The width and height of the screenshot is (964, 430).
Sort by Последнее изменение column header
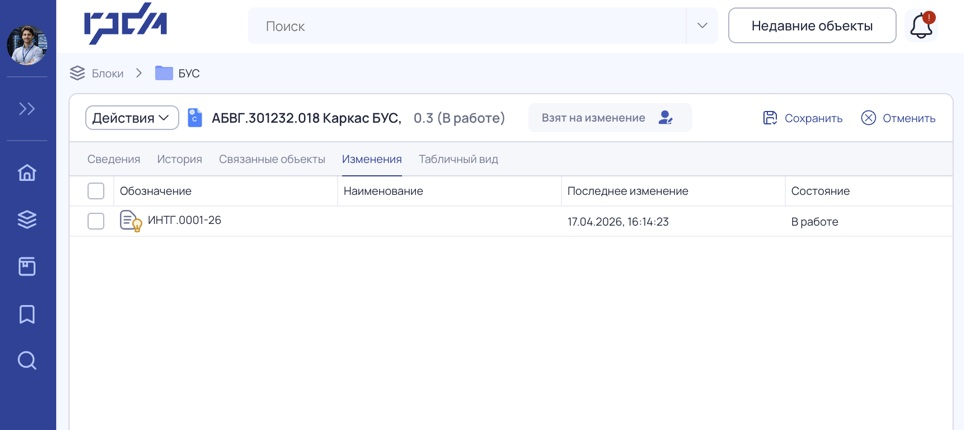click(628, 191)
